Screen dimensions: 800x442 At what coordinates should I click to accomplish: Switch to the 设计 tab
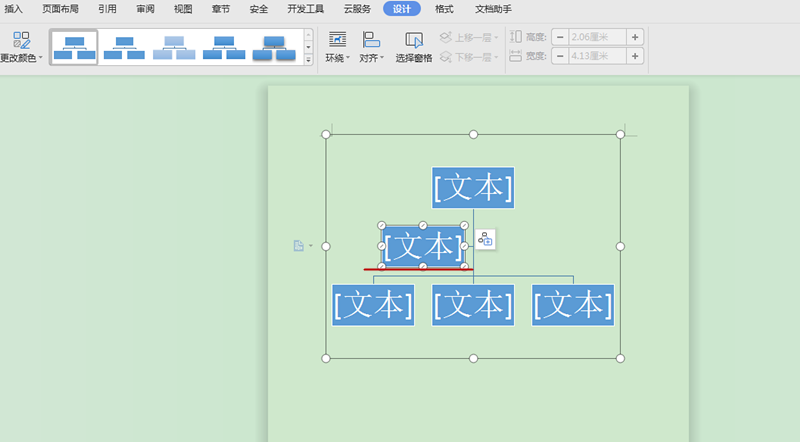(x=402, y=9)
